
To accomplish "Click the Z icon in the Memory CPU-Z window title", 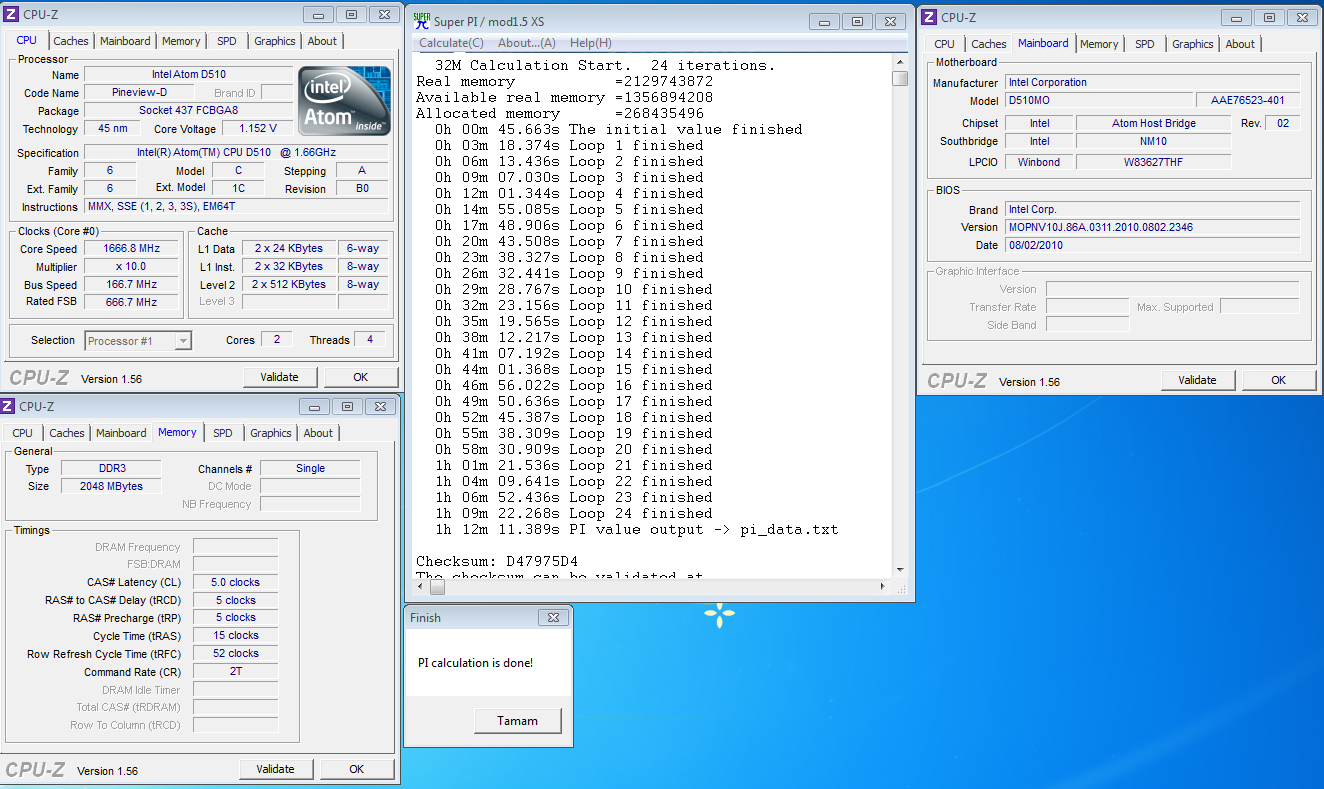I will pos(8,406).
